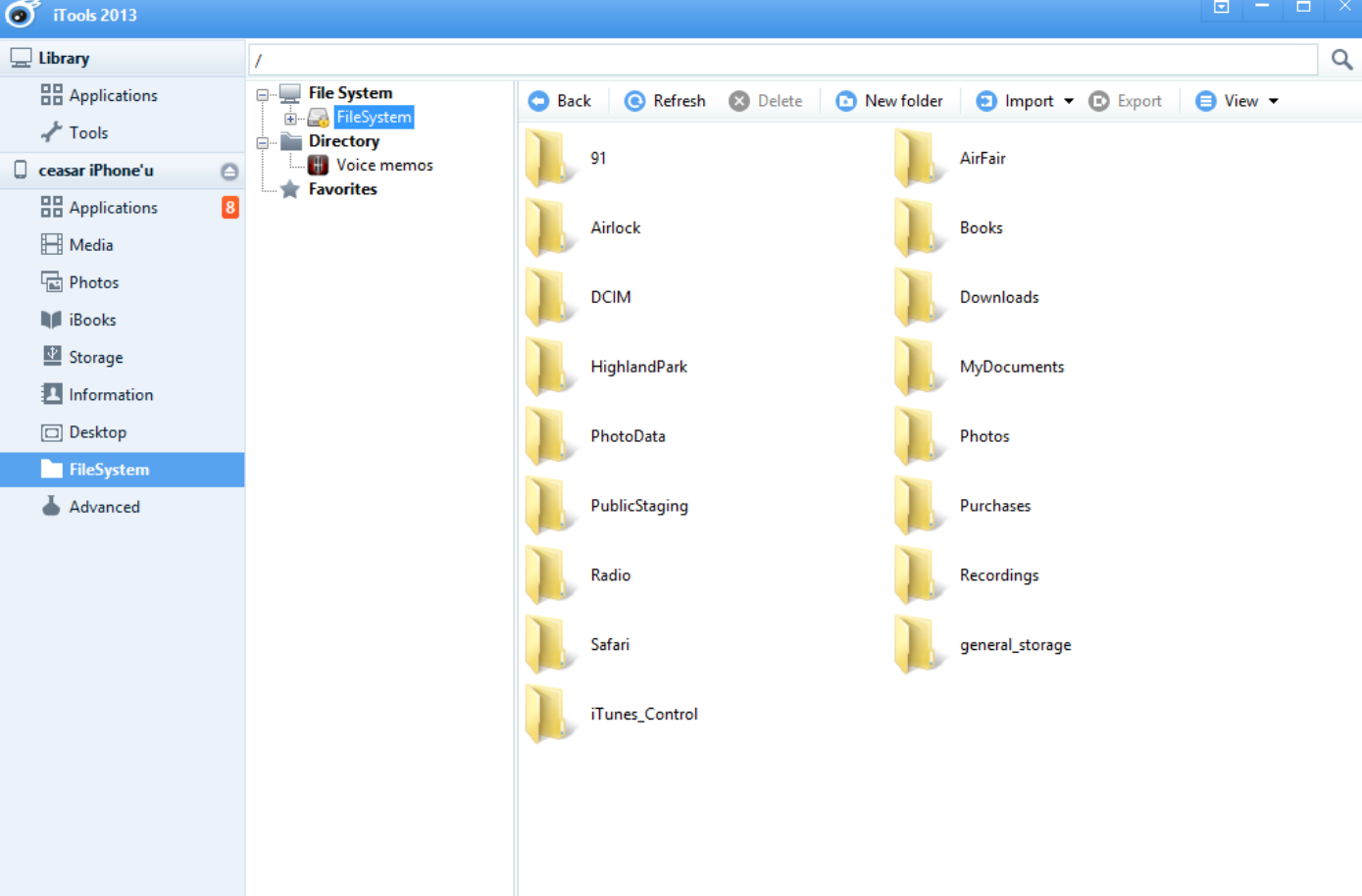Open the Voice memos directory
Screen dimensions: 1362x896
pyautogui.click(x=383, y=165)
